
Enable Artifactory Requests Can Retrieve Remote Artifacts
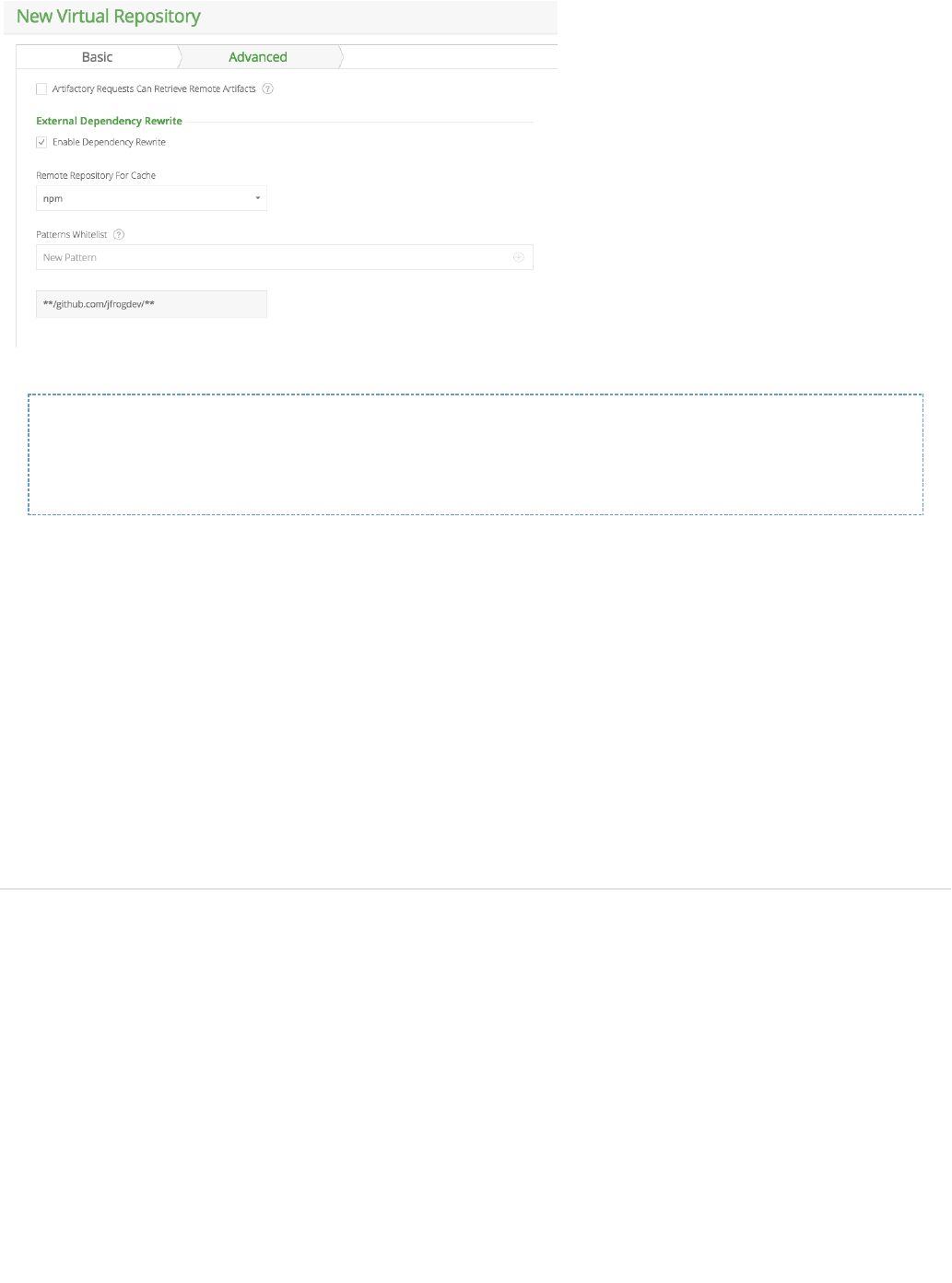pyautogui.click(x=41, y=89)
